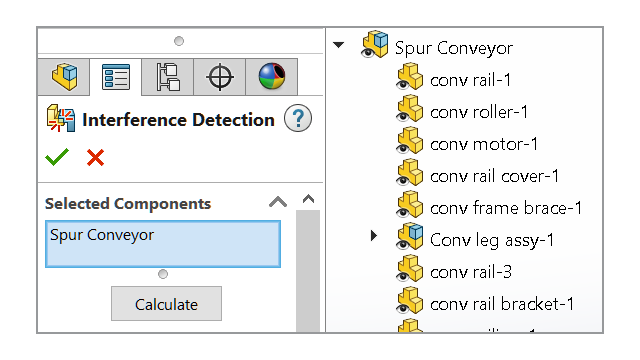Image resolution: width=640 pixels, height=360 pixels.
Task: Toggle visibility of conv rail bracket-1
Action: pyautogui.click(x=403, y=308)
